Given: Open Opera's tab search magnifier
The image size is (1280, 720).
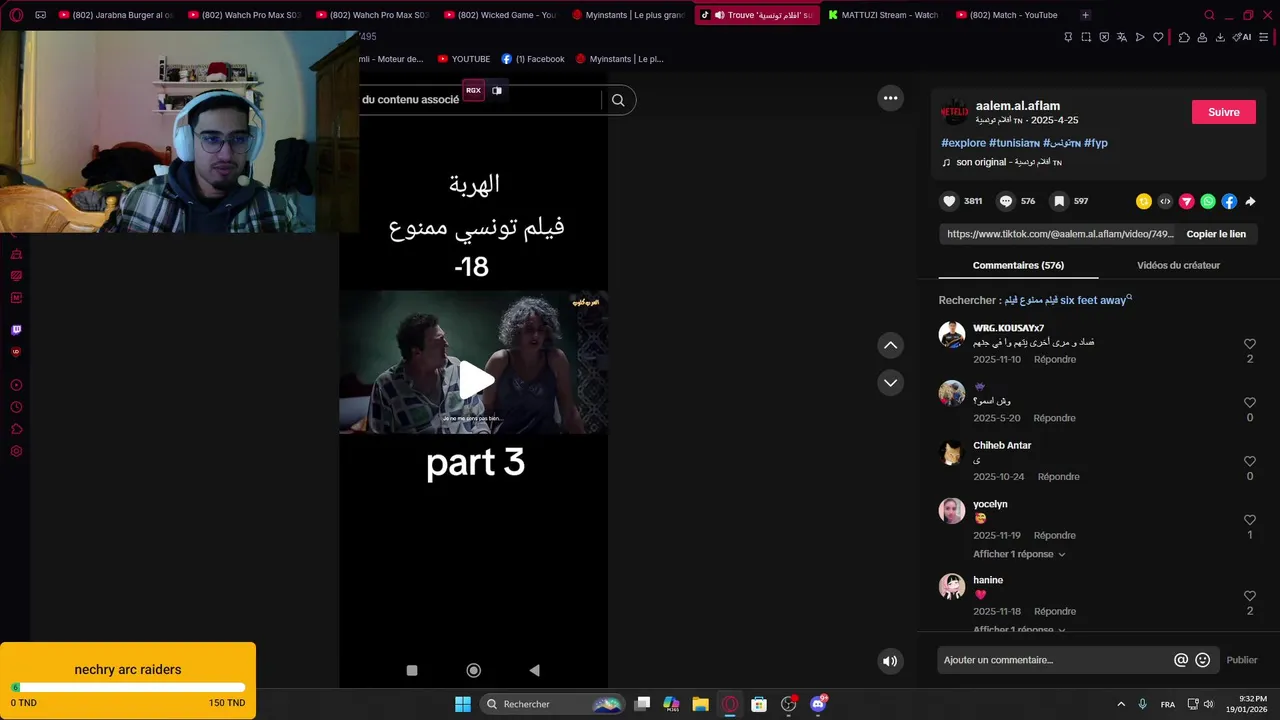Looking at the screenshot, I should pos(1209,15).
